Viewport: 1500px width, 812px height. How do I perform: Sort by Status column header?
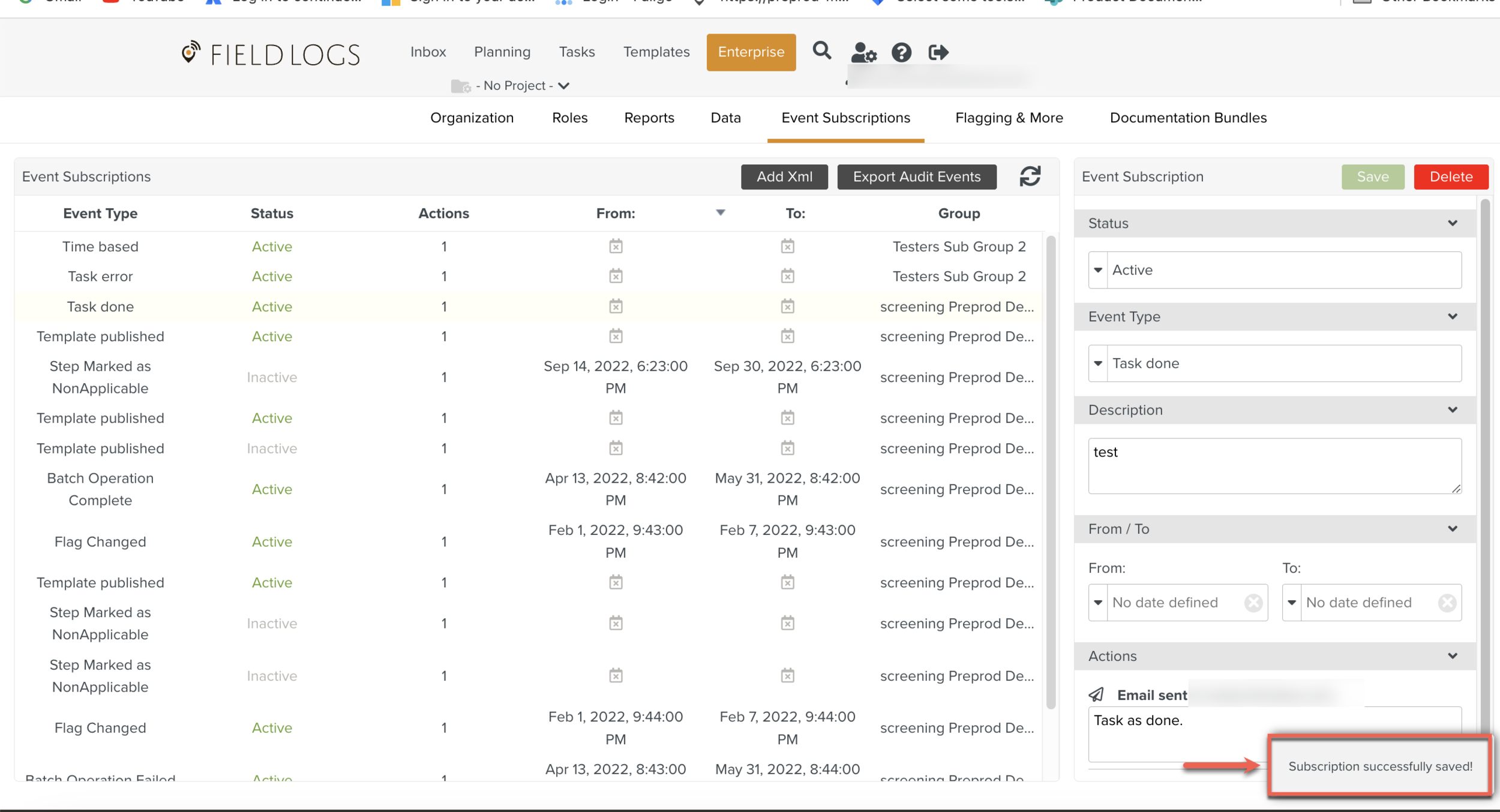(272, 213)
